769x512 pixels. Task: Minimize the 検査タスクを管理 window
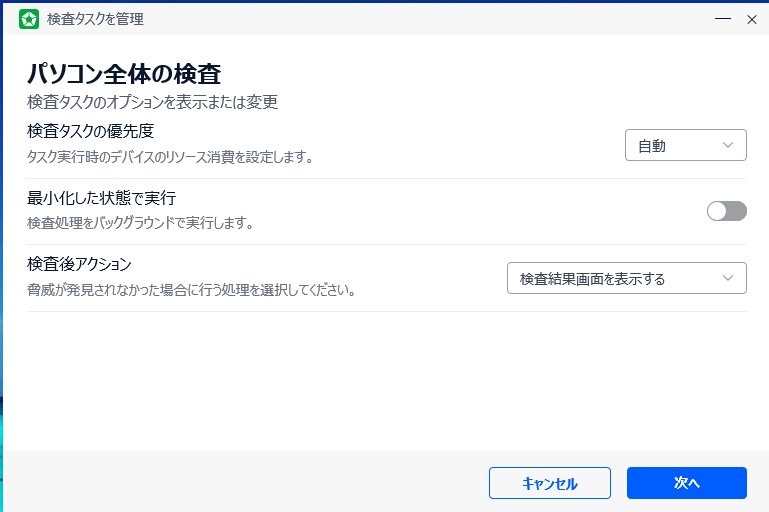[722, 19]
